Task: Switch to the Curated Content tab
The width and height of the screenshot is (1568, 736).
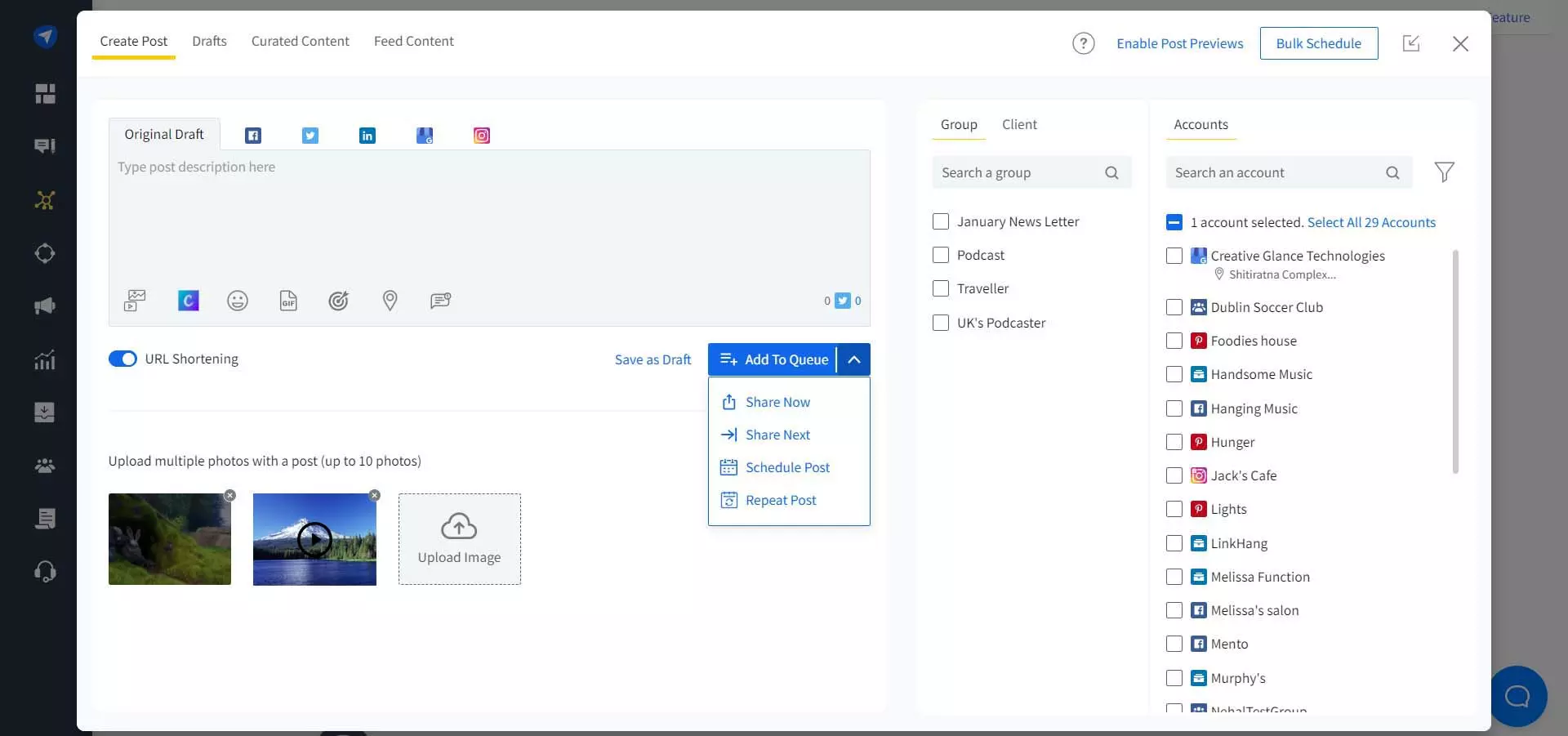Action: click(x=300, y=41)
